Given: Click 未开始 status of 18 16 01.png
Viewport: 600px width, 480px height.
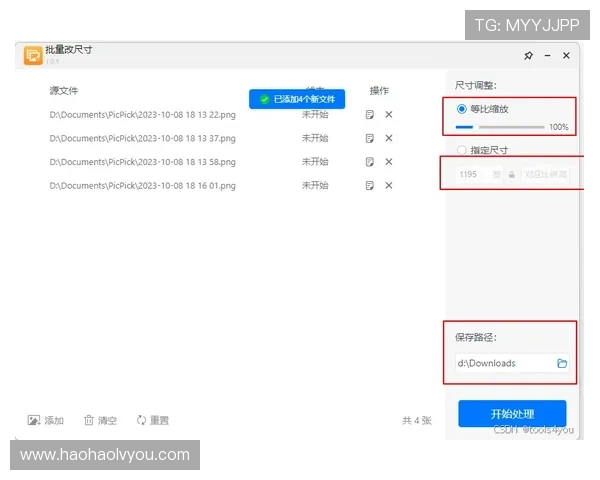Looking at the screenshot, I should point(315,186).
